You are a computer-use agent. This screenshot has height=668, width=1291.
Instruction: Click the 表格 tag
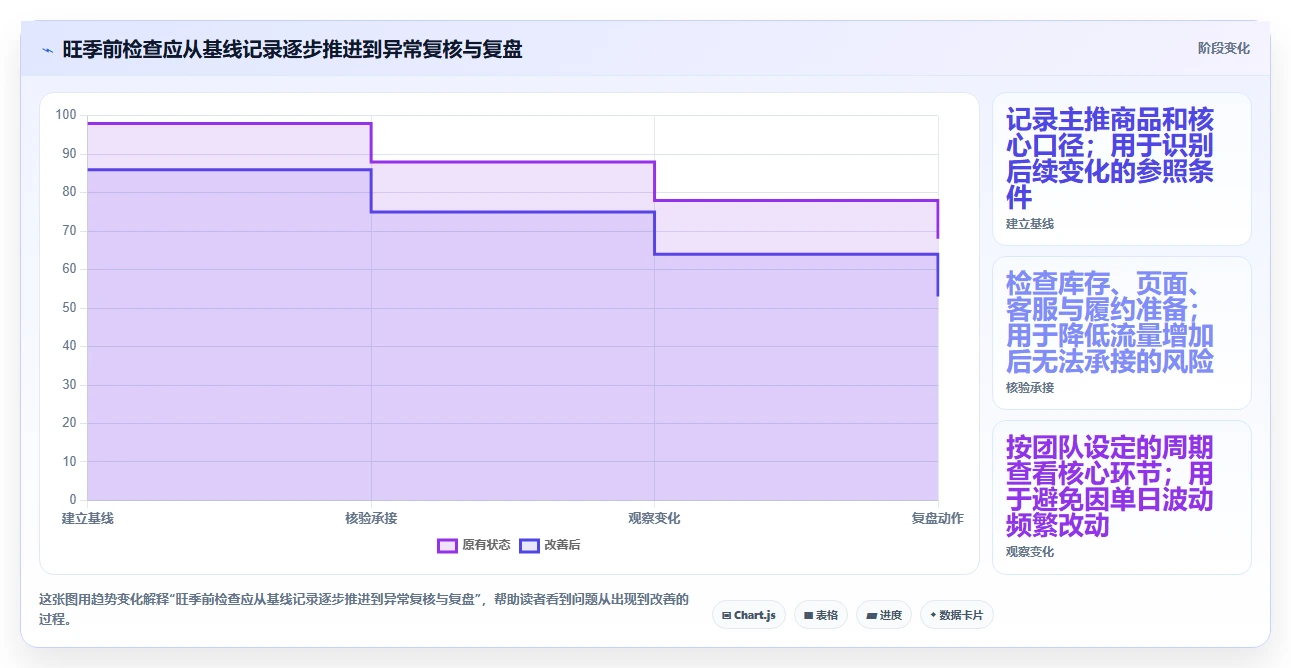(x=821, y=615)
